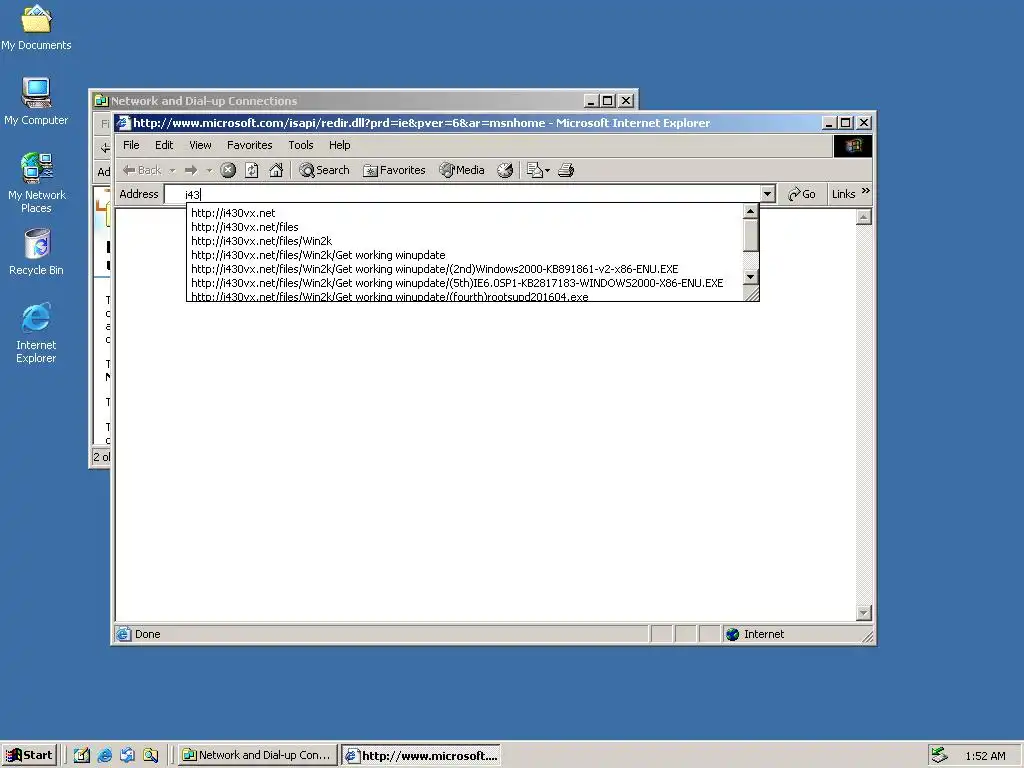Expand the Back history dropdown arrow
The image size is (1024, 768).
tap(172, 170)
